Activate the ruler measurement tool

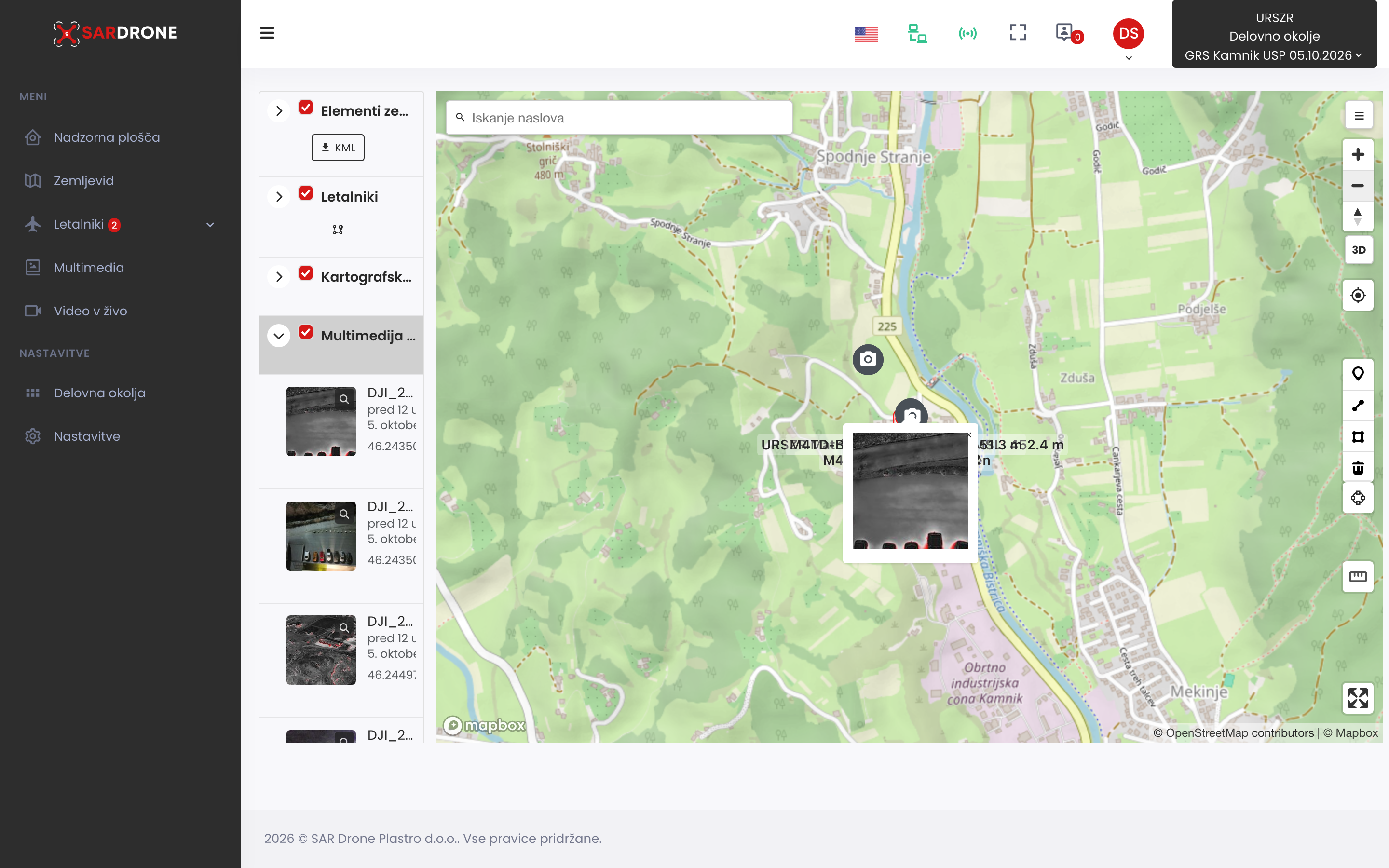coord(1358,576)
